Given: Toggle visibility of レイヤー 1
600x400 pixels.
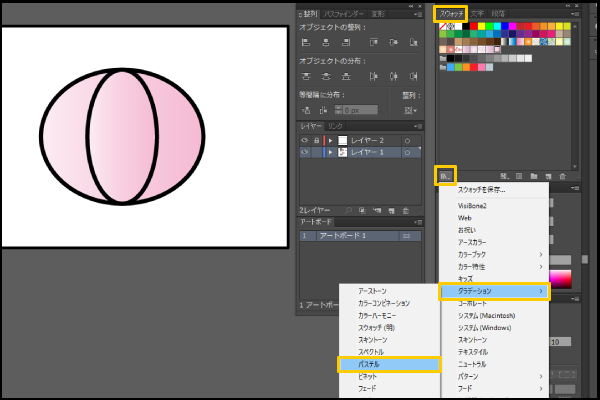Looking at the screenshot, I should tap(305, 153).
